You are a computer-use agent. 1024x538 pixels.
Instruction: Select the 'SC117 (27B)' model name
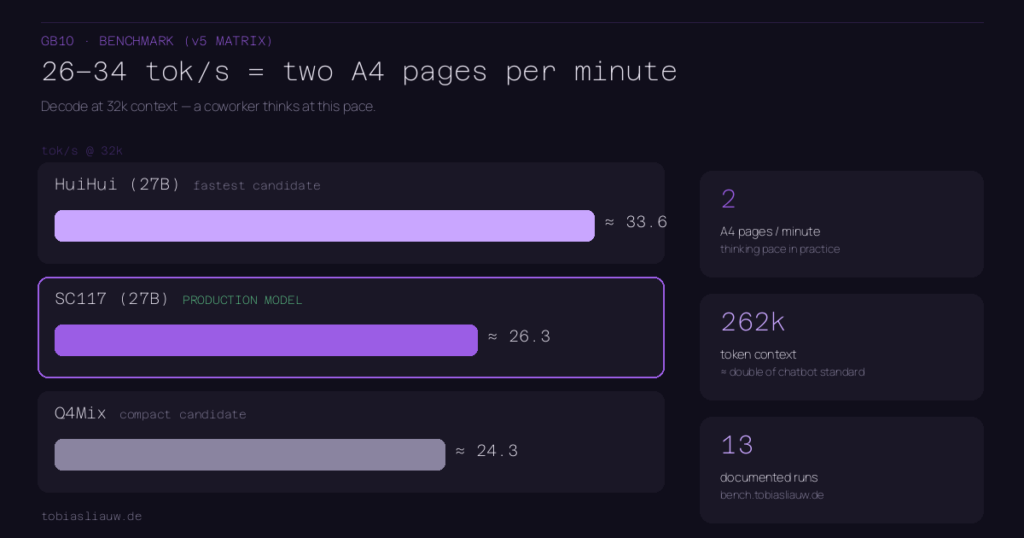112,299
